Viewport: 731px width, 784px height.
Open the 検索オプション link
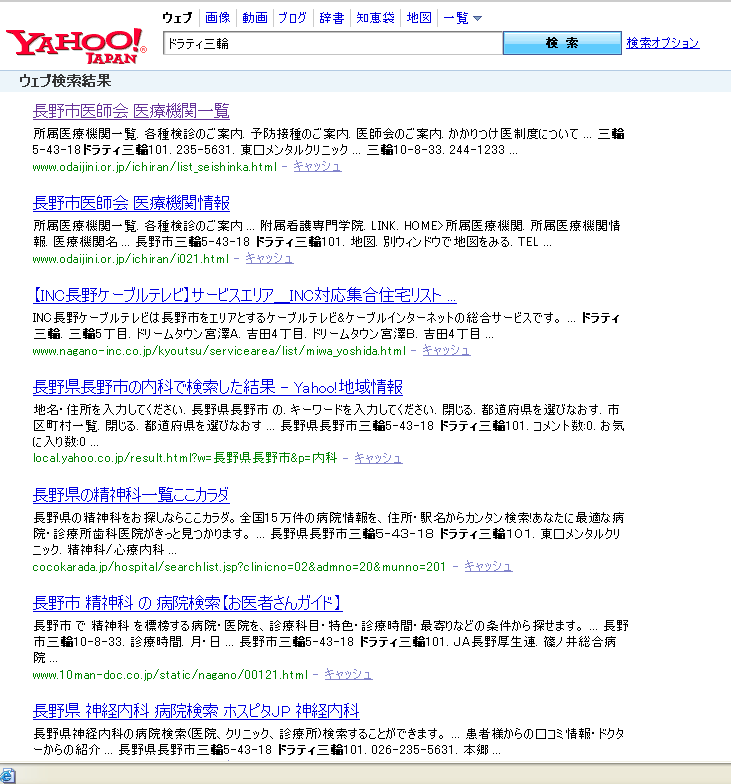tap(662, 43)
